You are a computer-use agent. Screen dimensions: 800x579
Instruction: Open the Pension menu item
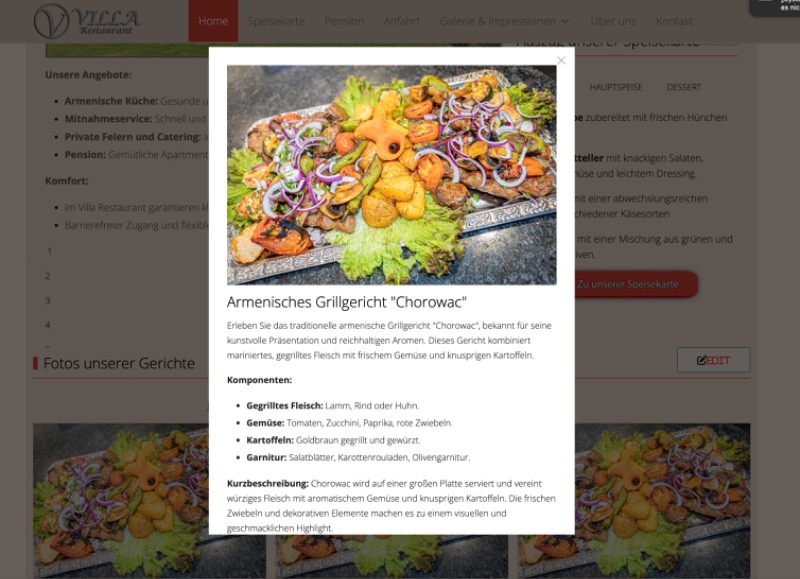pyautogui.click(x=344, y=21)
